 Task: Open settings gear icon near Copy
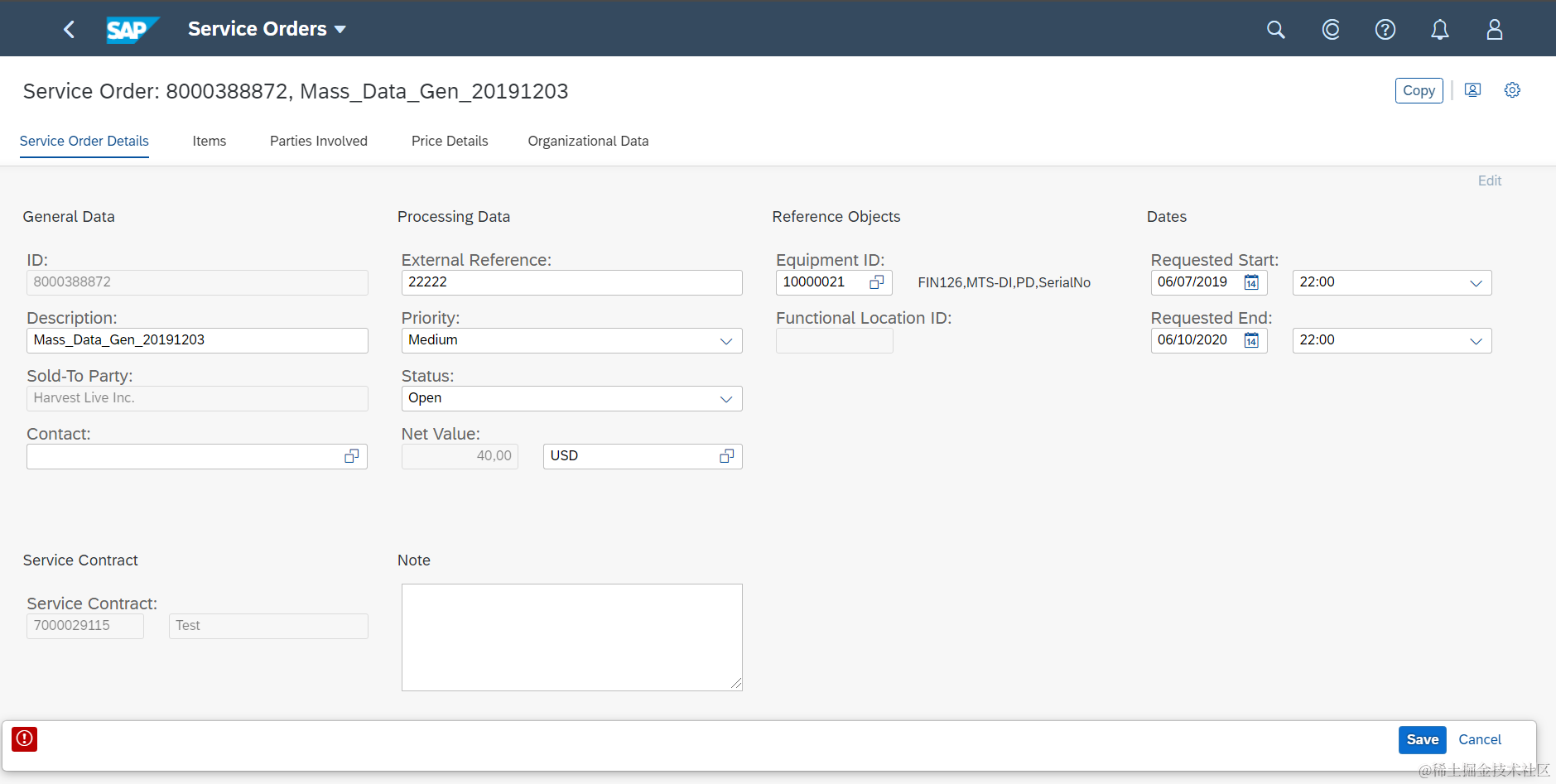[x=1512, y=90]
